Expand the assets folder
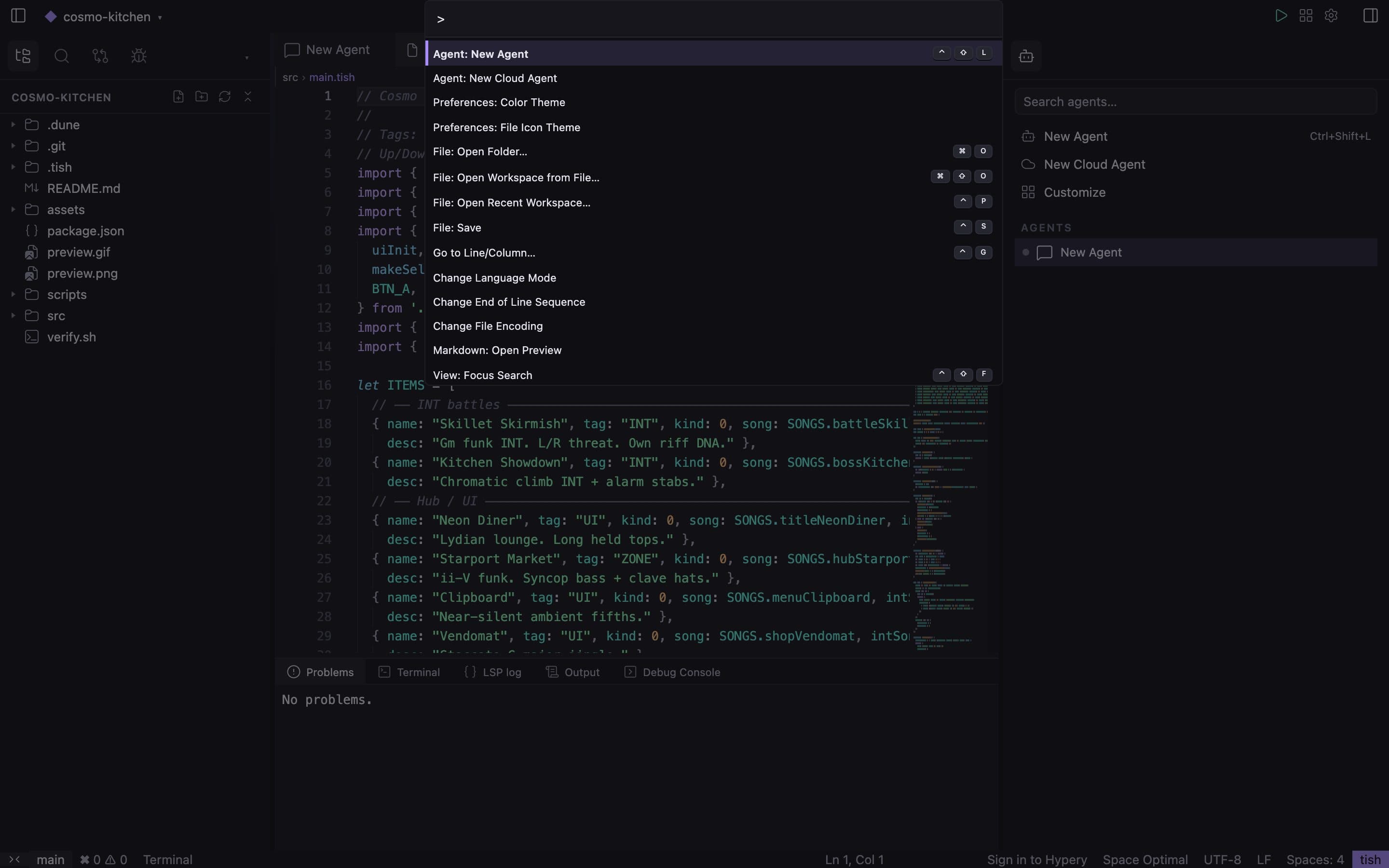1389x868 pixels. [x=13, y=210]
